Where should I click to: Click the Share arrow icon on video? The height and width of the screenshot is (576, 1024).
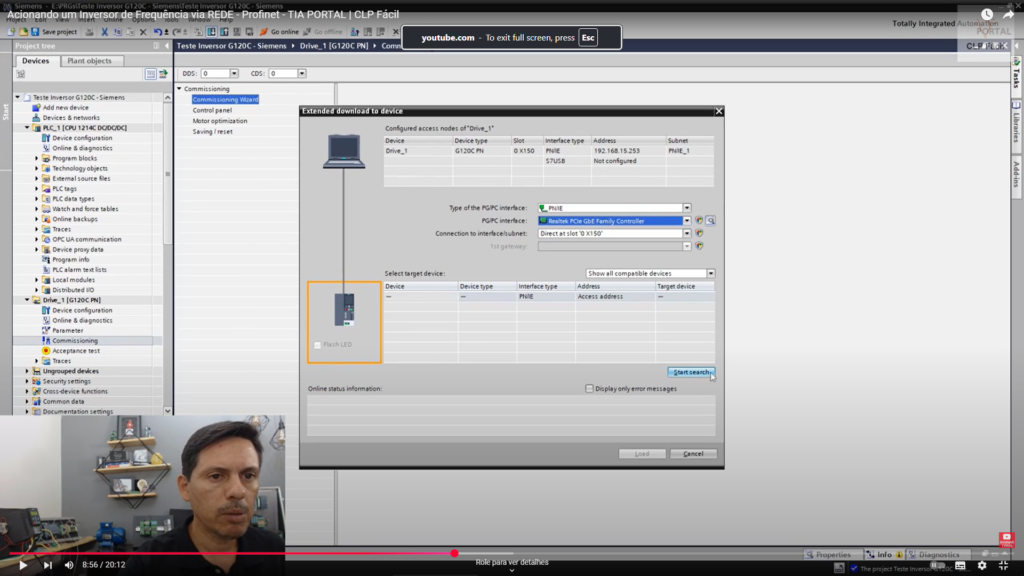coord(1008,14)
